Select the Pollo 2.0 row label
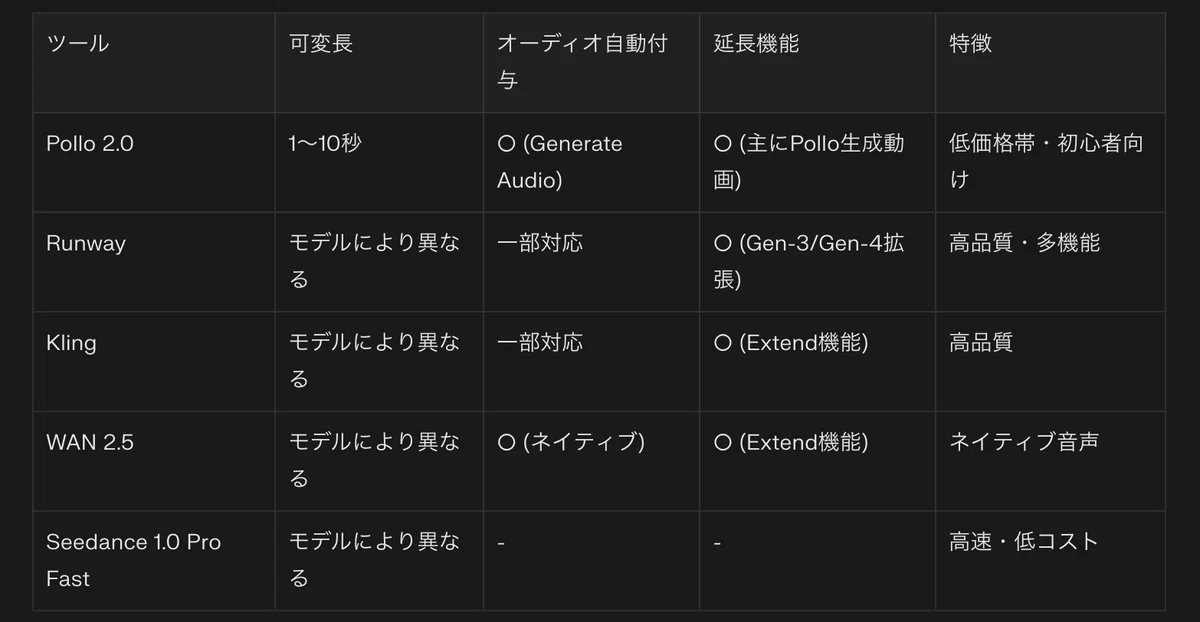Image resolution: width=1200 pixels, height=622 pixels. tap(90, 143)
